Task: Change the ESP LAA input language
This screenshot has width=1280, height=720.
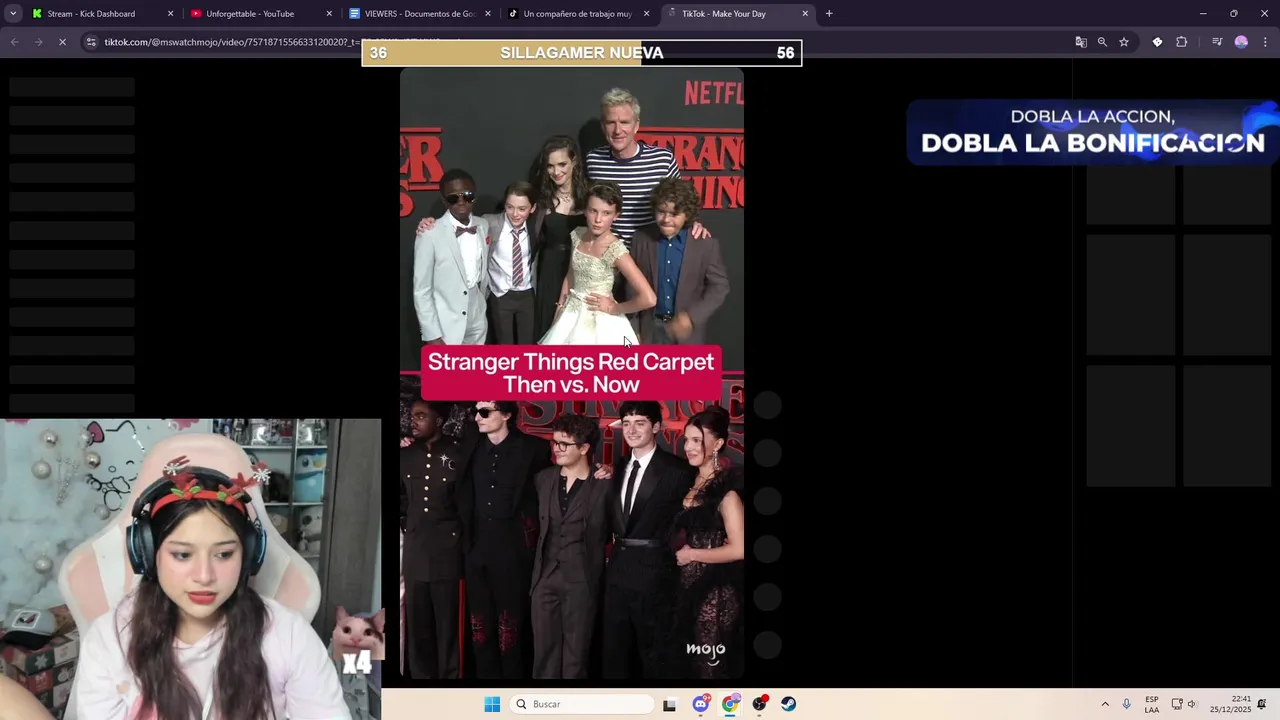Action: pyautogui.click(x=1152, y=704)
